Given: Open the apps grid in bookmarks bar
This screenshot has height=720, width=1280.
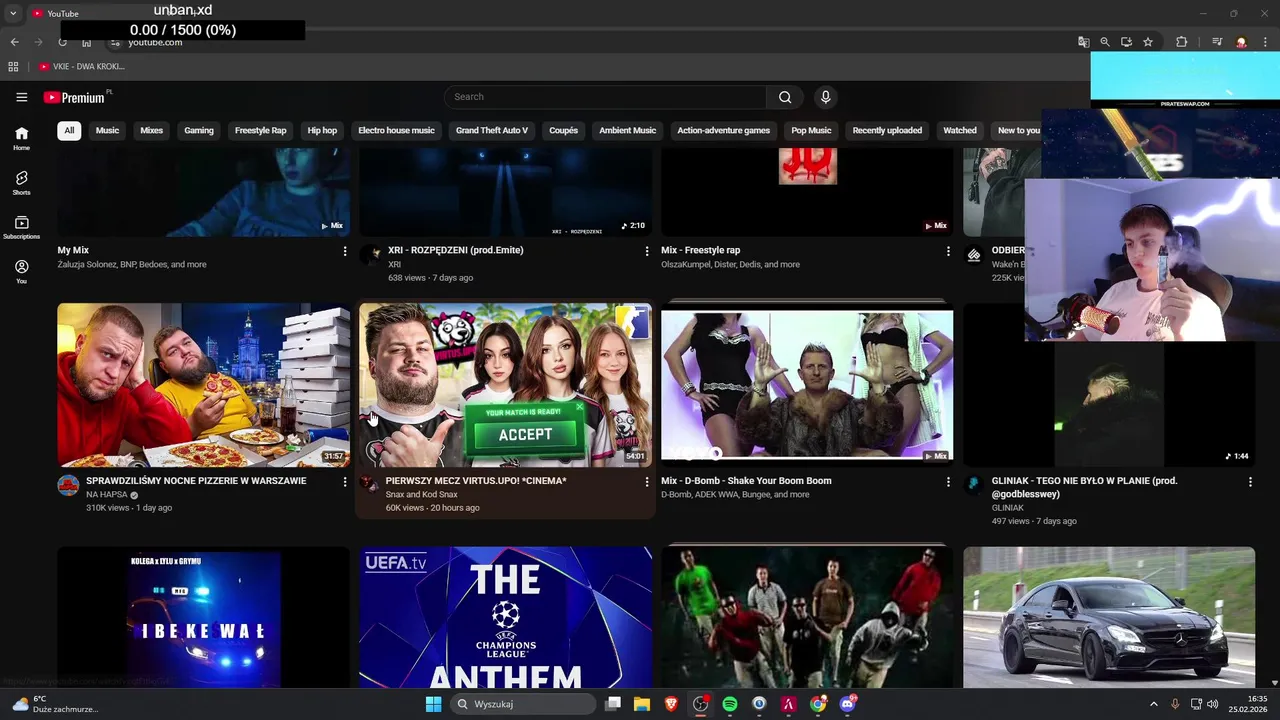Looking at the screenshot, I should [13, 66].
